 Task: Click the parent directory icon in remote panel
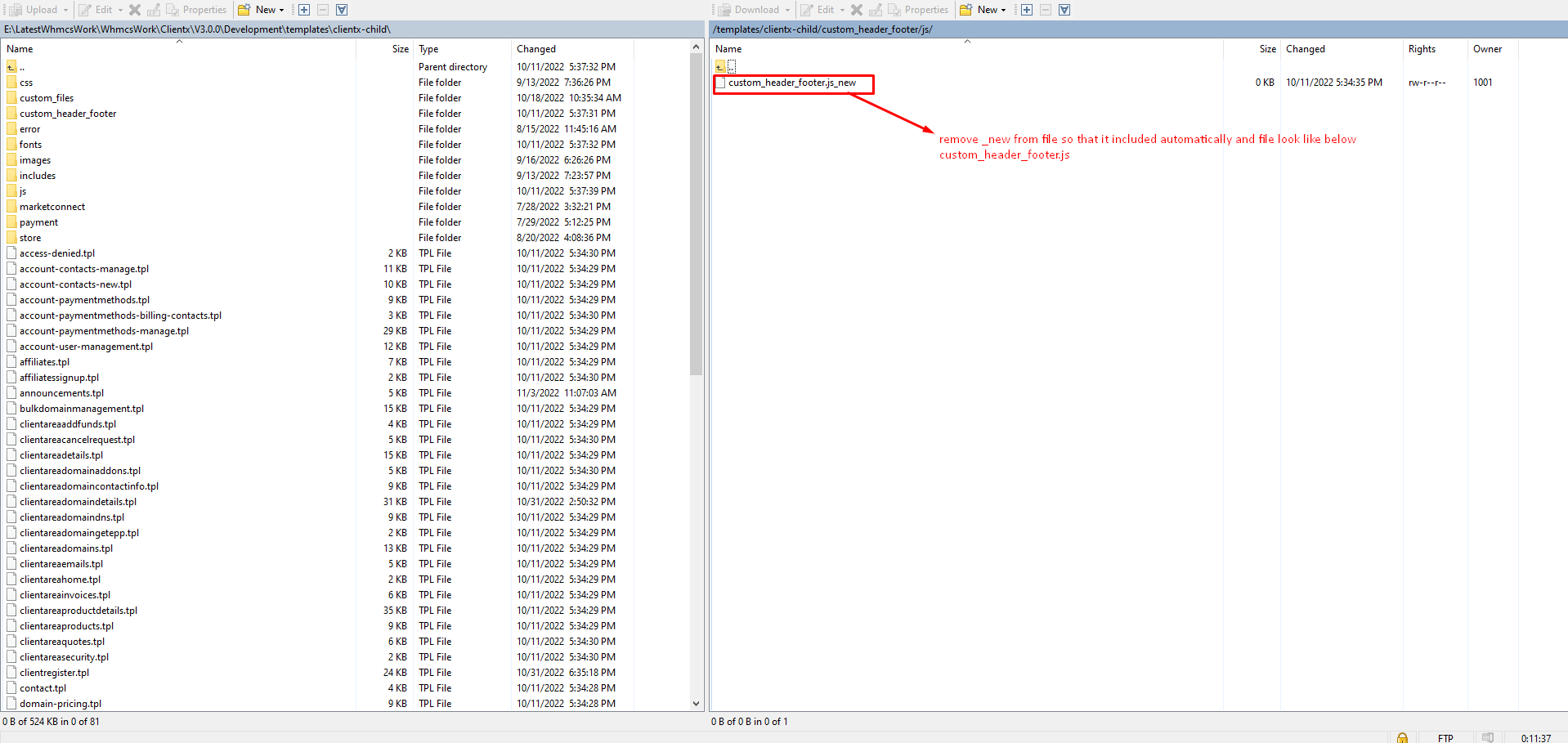(720, 66)
